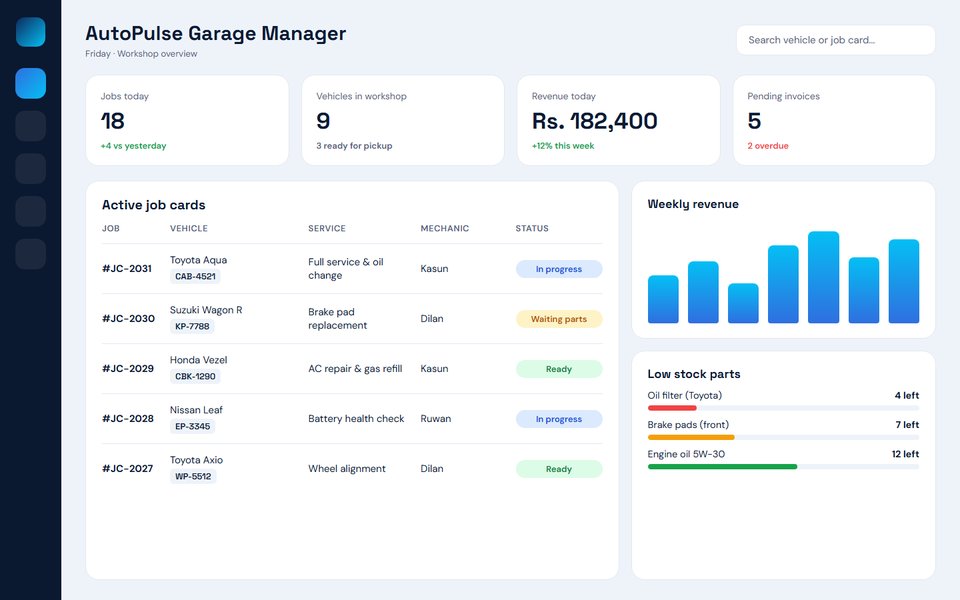
Task: Click the 7 left stock count
Action: pos(907,425)
